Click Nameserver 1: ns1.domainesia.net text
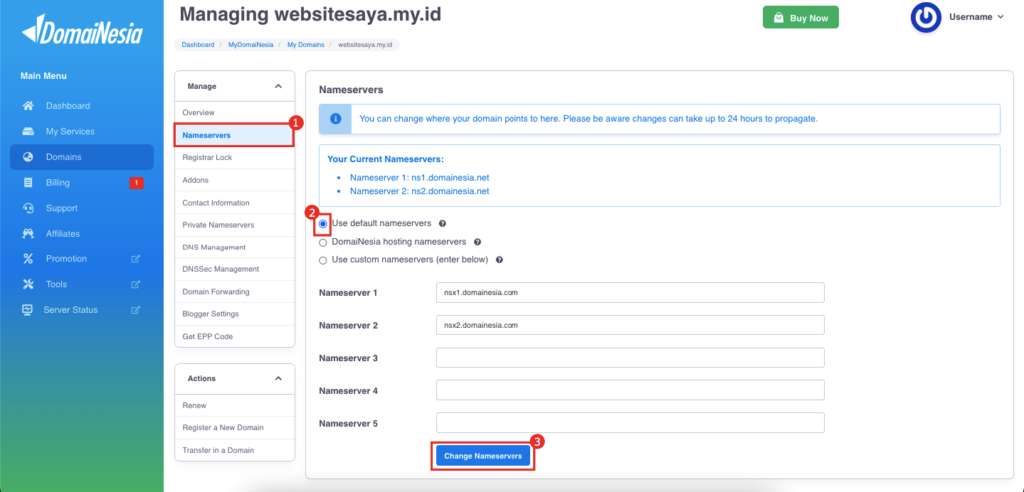 (x=419, y=178)
